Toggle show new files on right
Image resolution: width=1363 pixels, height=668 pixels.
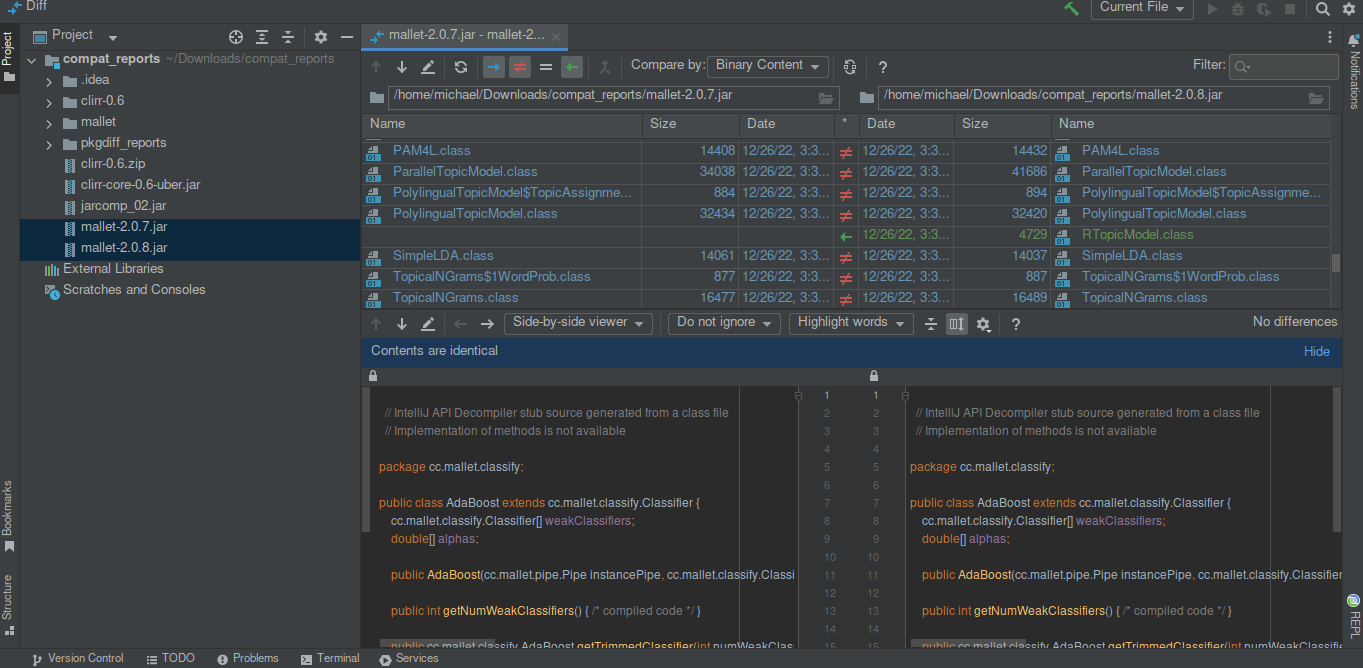[572, 67]
